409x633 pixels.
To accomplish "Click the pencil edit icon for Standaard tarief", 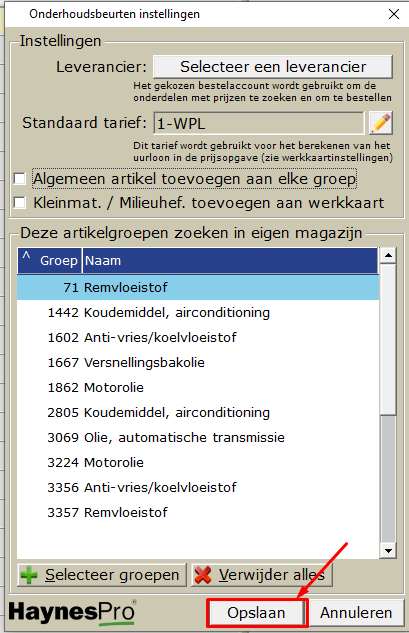I will tap(381, 123).
